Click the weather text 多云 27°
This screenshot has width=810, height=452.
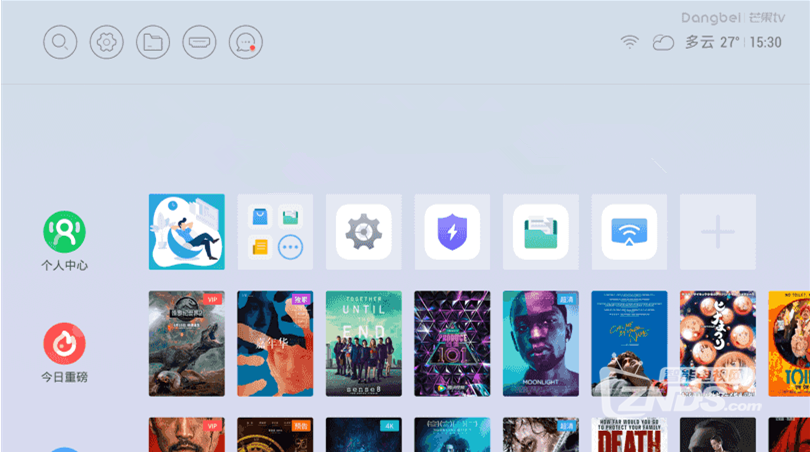[712, 42]
